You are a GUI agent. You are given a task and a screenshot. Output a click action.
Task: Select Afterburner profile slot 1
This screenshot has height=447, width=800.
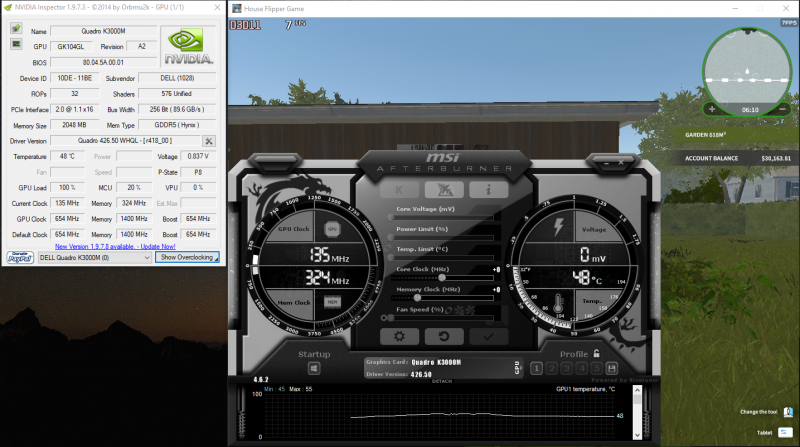pyautogui.click(x=536, y=368)
